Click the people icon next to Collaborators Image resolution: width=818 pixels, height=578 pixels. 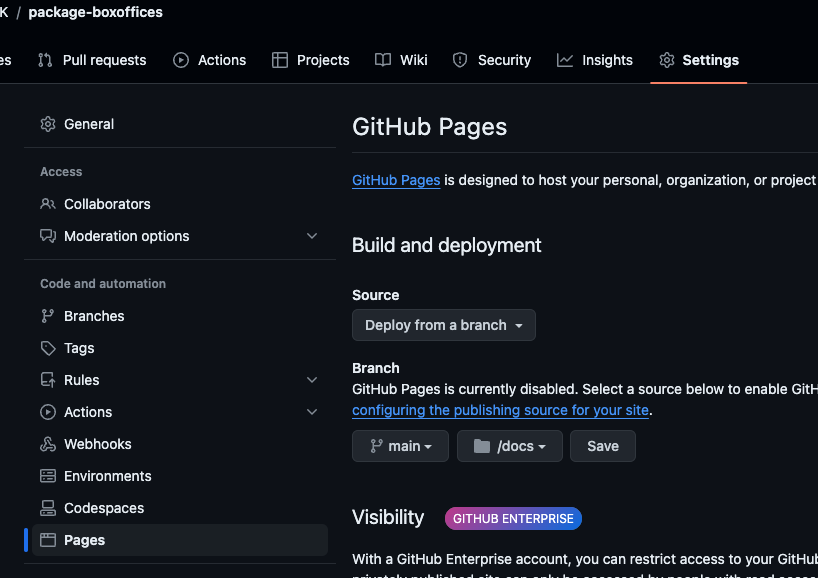click(x=48, y=204)
